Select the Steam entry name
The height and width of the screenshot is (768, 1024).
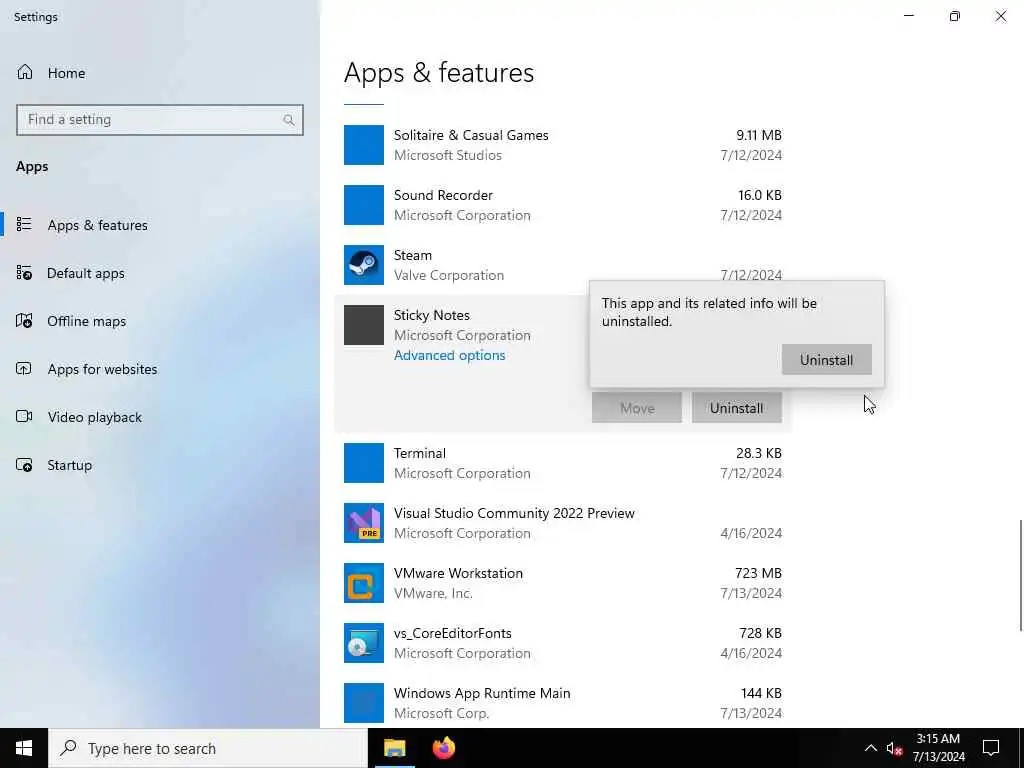pos(413,255)
